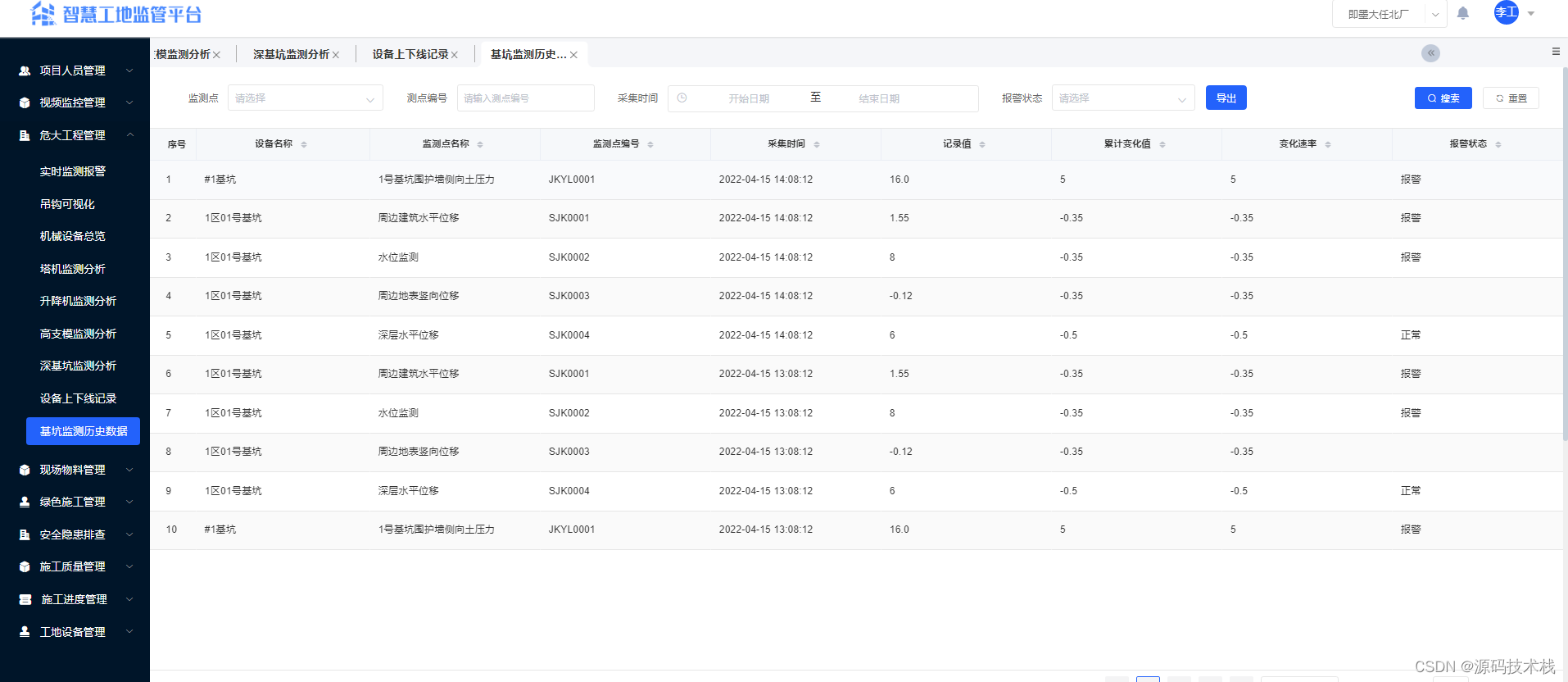Click 周边地表竖向位移 in row 4
1568x682 pixels.
pos(419,296)
